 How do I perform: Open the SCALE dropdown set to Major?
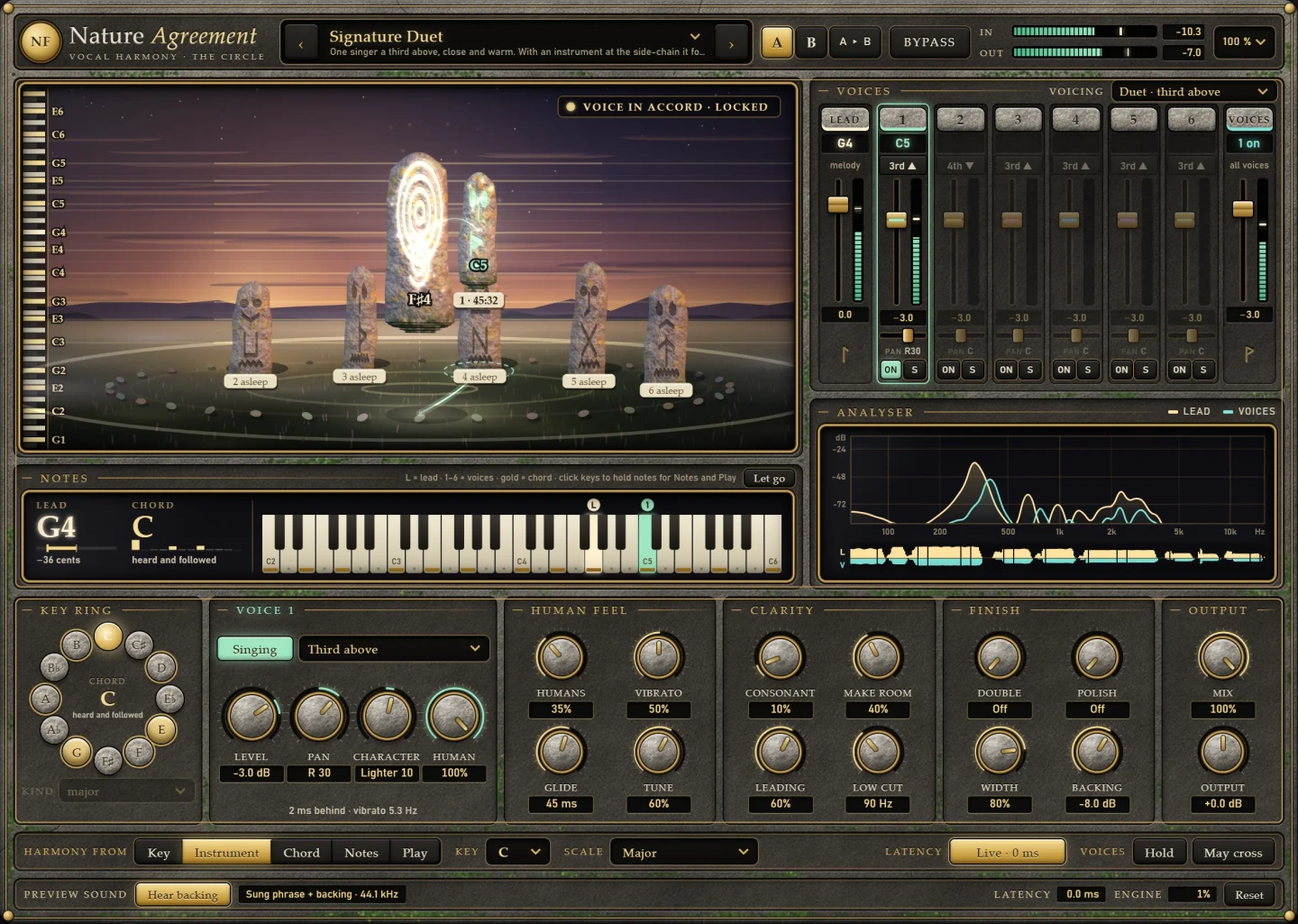tap(684, 852)
